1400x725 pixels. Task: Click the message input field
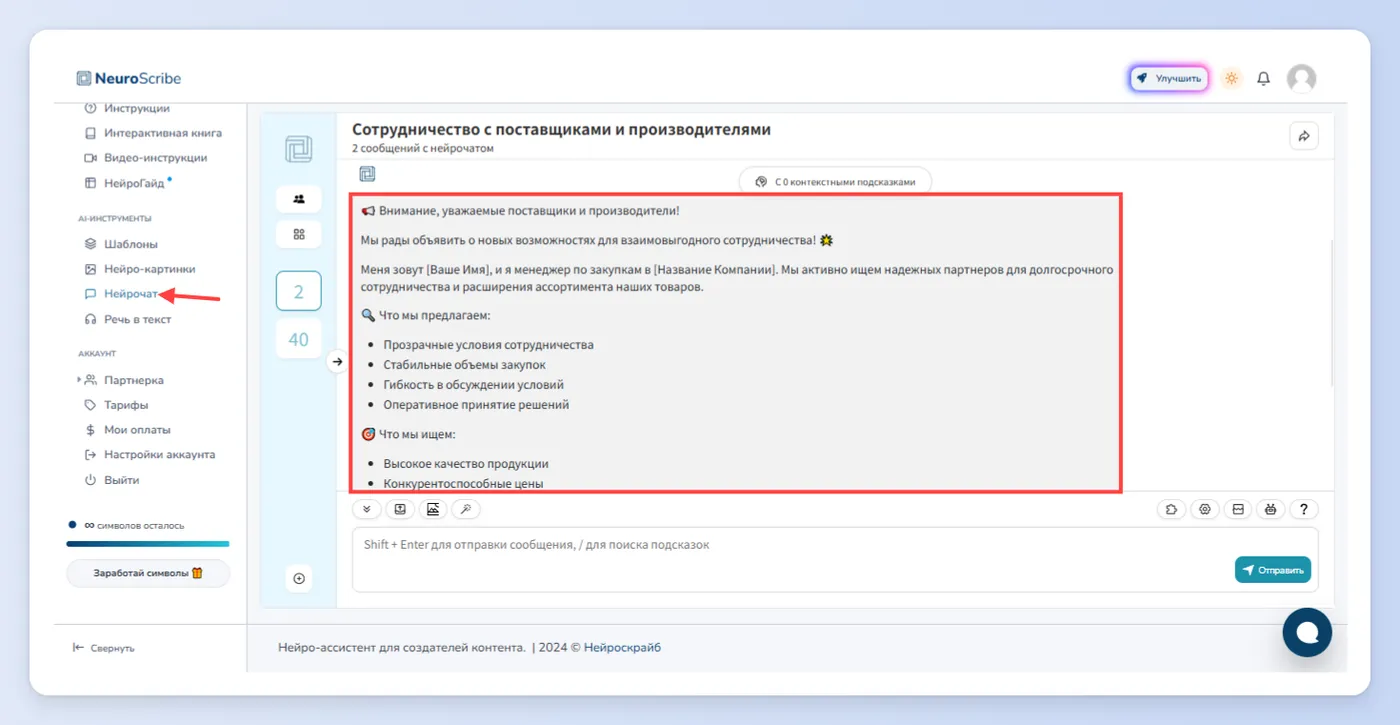(835, 559)
